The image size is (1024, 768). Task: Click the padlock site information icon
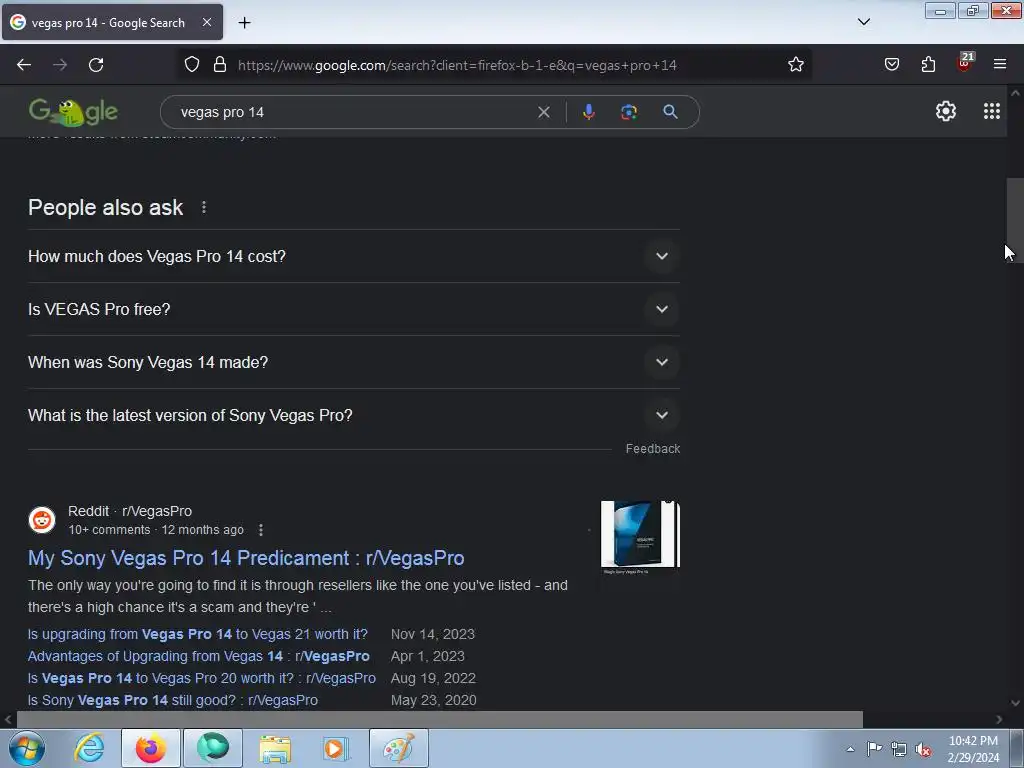pos(220,65)
